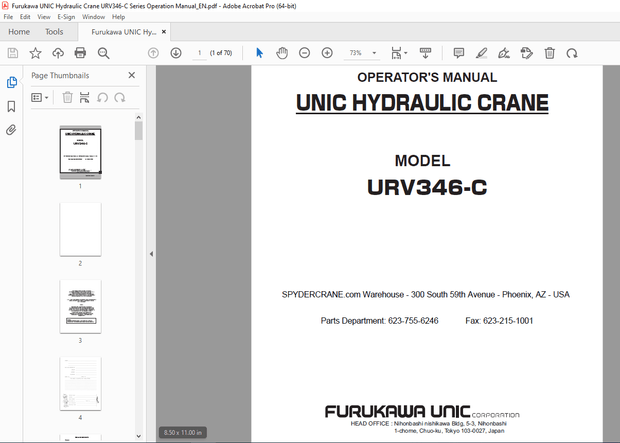Activate the Hand pan tool

pos(282,53)
